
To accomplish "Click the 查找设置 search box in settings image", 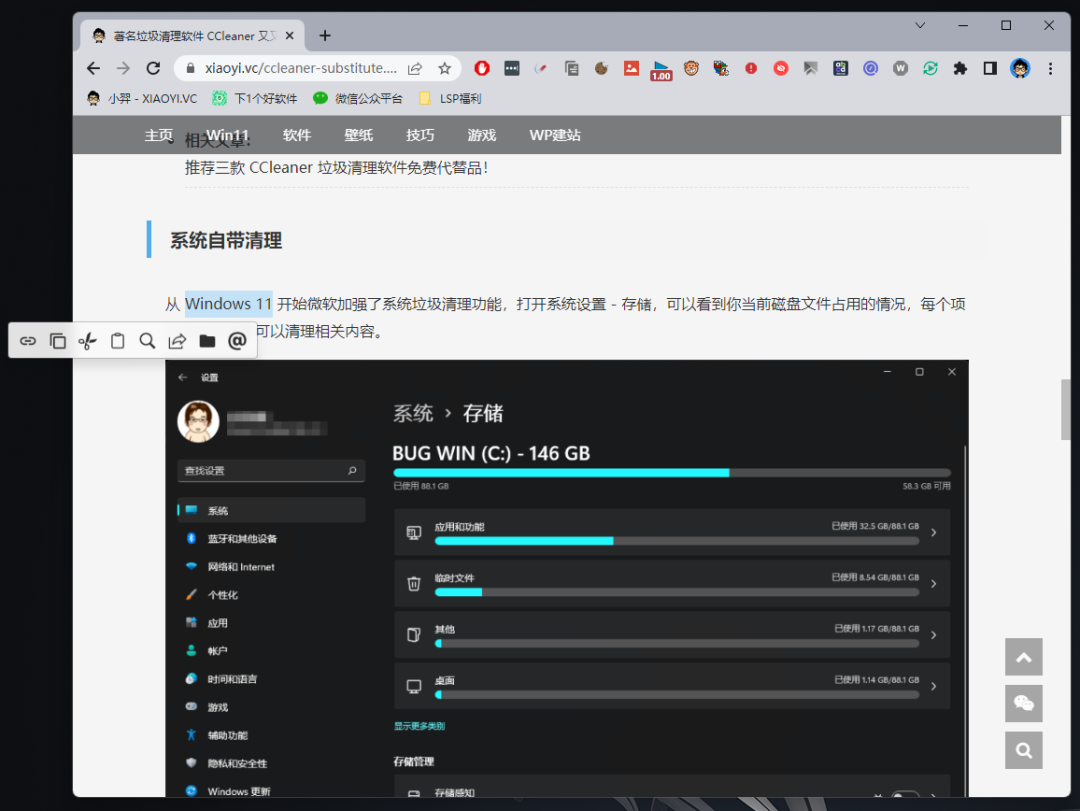I will point(271,471).
